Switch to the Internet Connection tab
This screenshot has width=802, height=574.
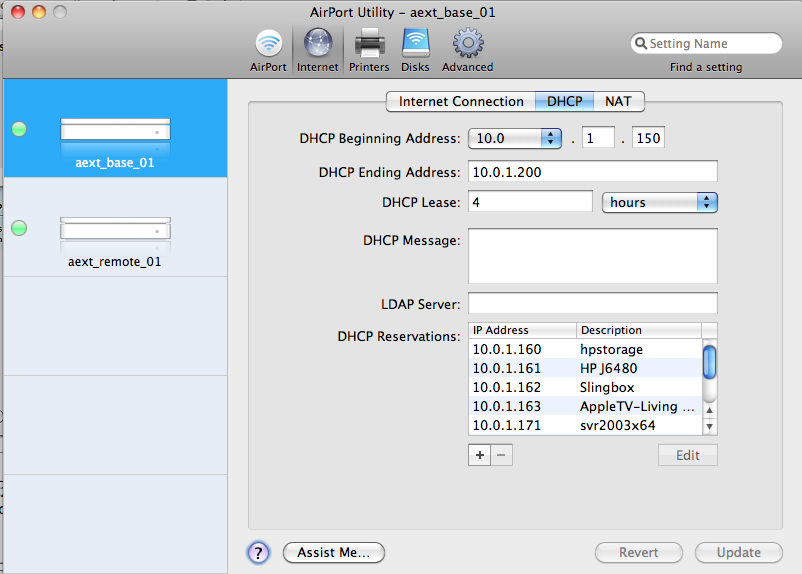tap(461, 101)
